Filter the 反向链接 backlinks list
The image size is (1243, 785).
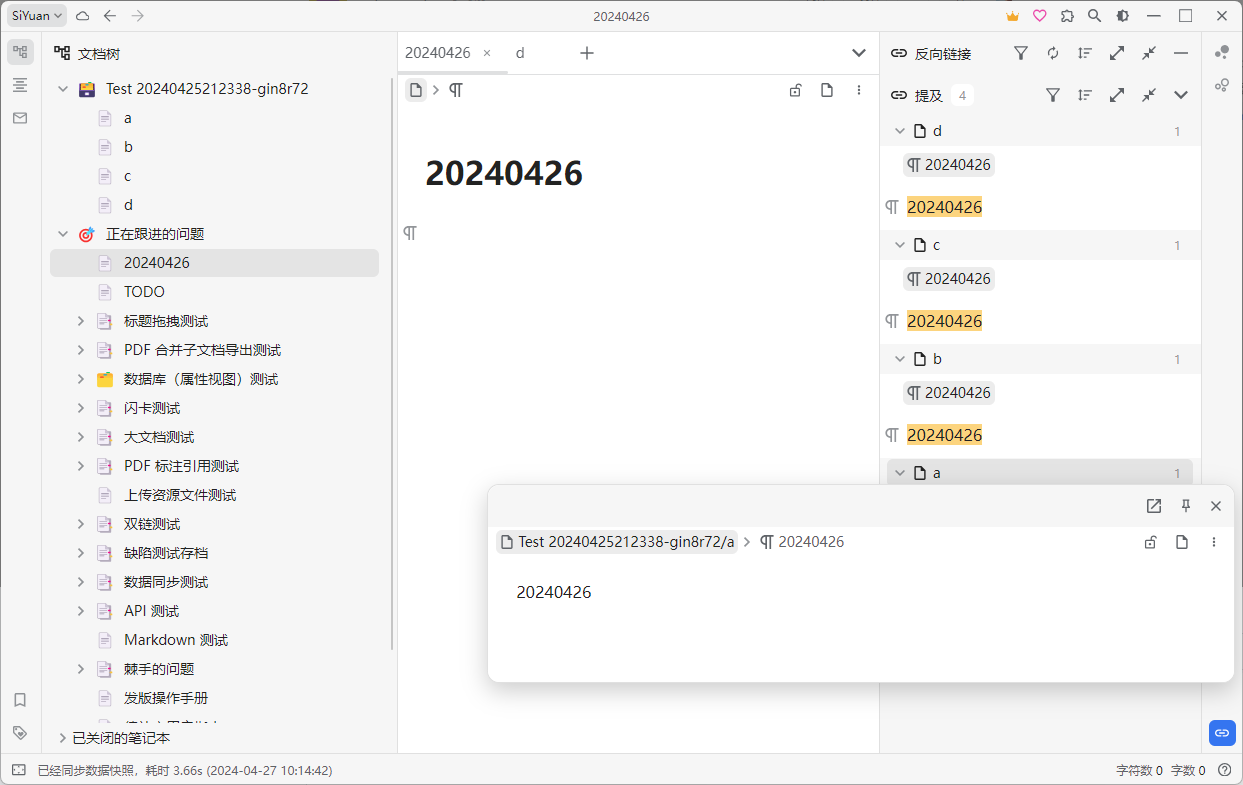[1021, 53]
